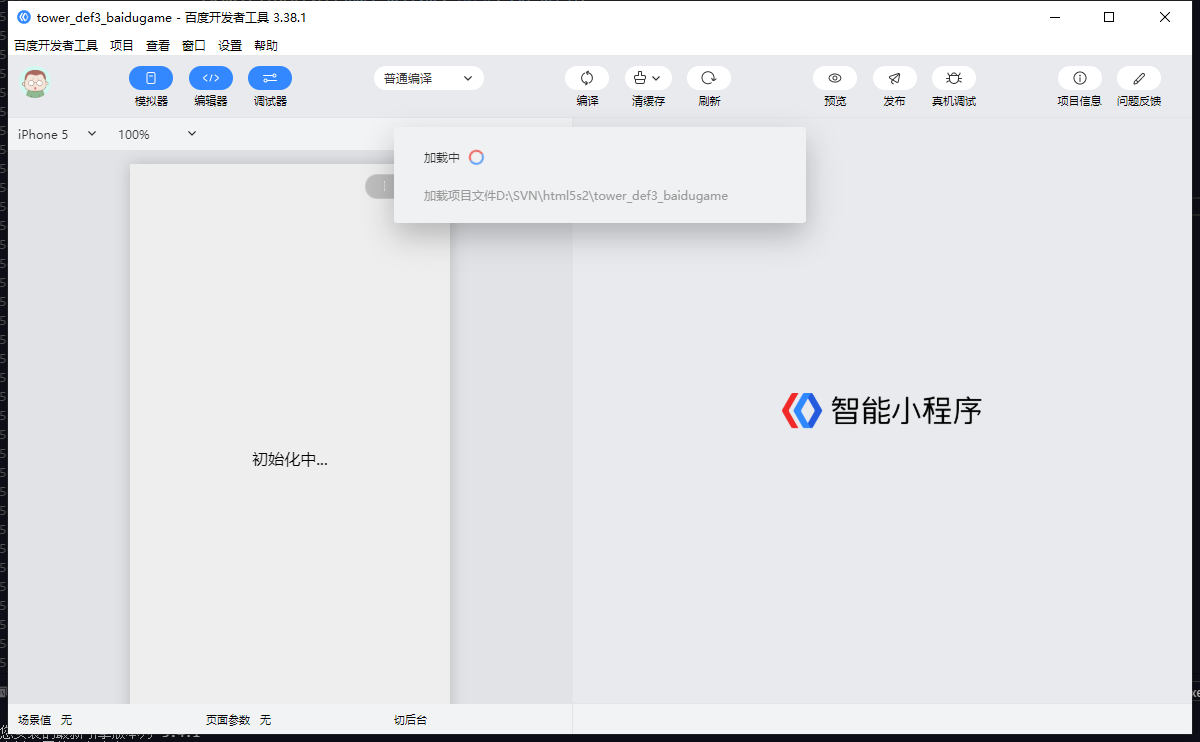Click the 问题反馈 feedback pencil icon
This screenshot has width=1200, height=742.
1139,78
